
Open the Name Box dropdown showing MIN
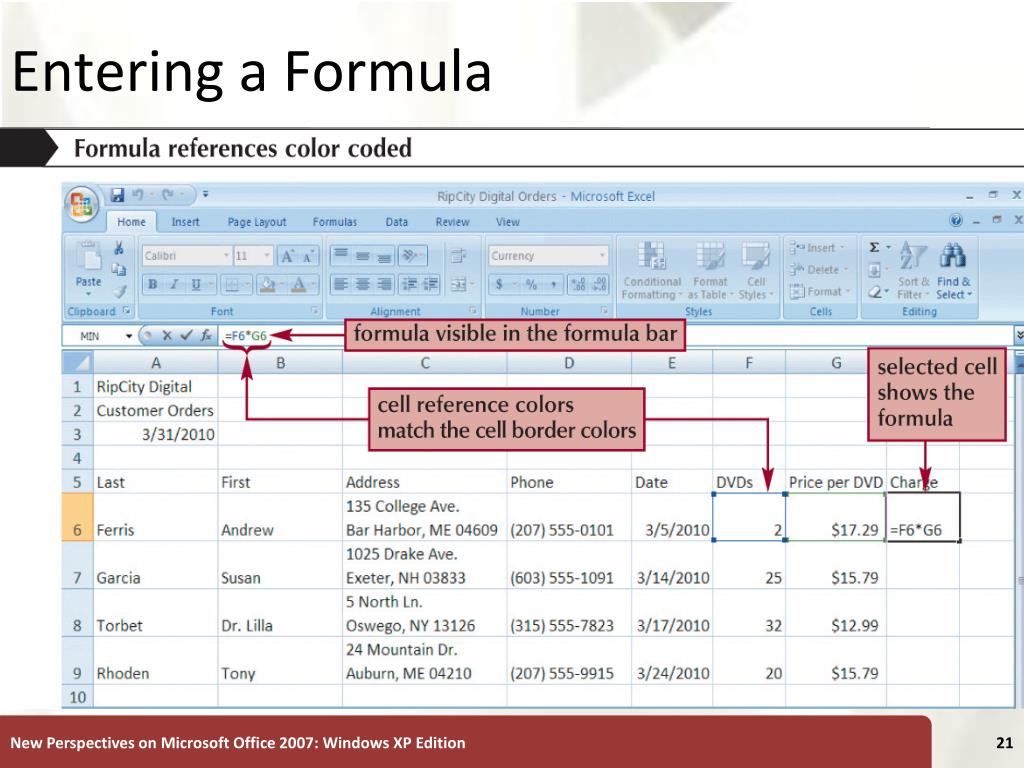[129, 336]
